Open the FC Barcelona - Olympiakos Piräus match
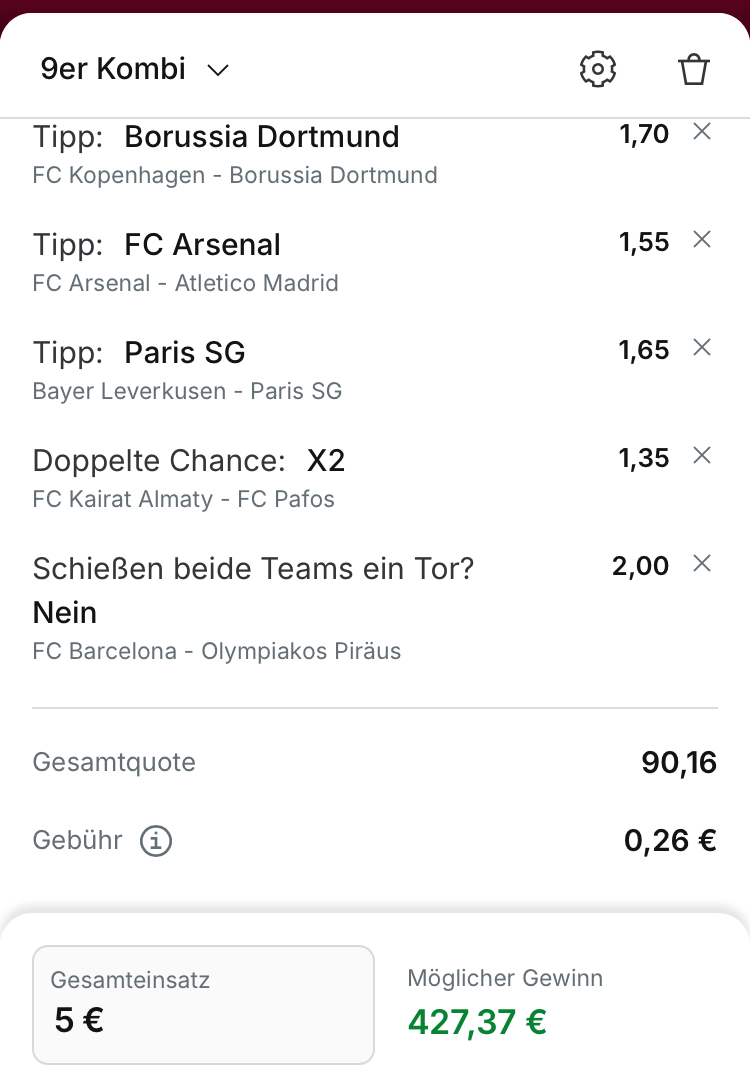Image resolution: width=750 pixels, height=1086 pixels. tap(217, 652)
